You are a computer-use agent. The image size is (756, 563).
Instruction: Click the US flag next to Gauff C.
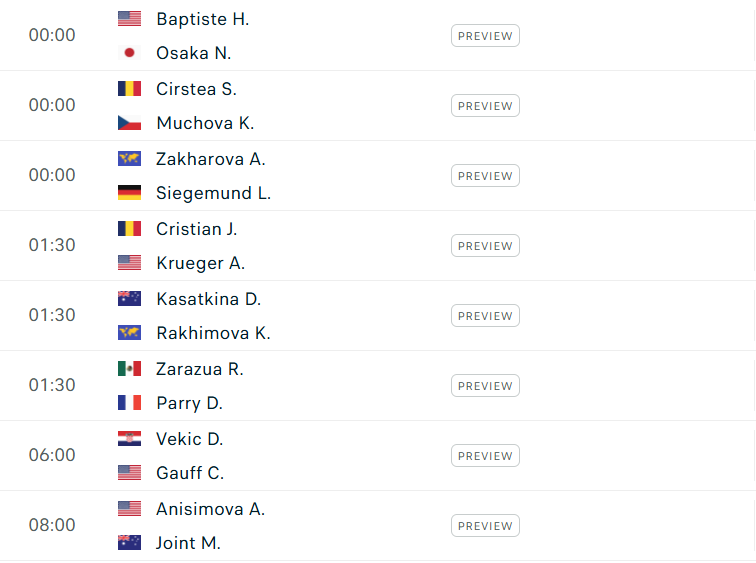click(129, 473)
